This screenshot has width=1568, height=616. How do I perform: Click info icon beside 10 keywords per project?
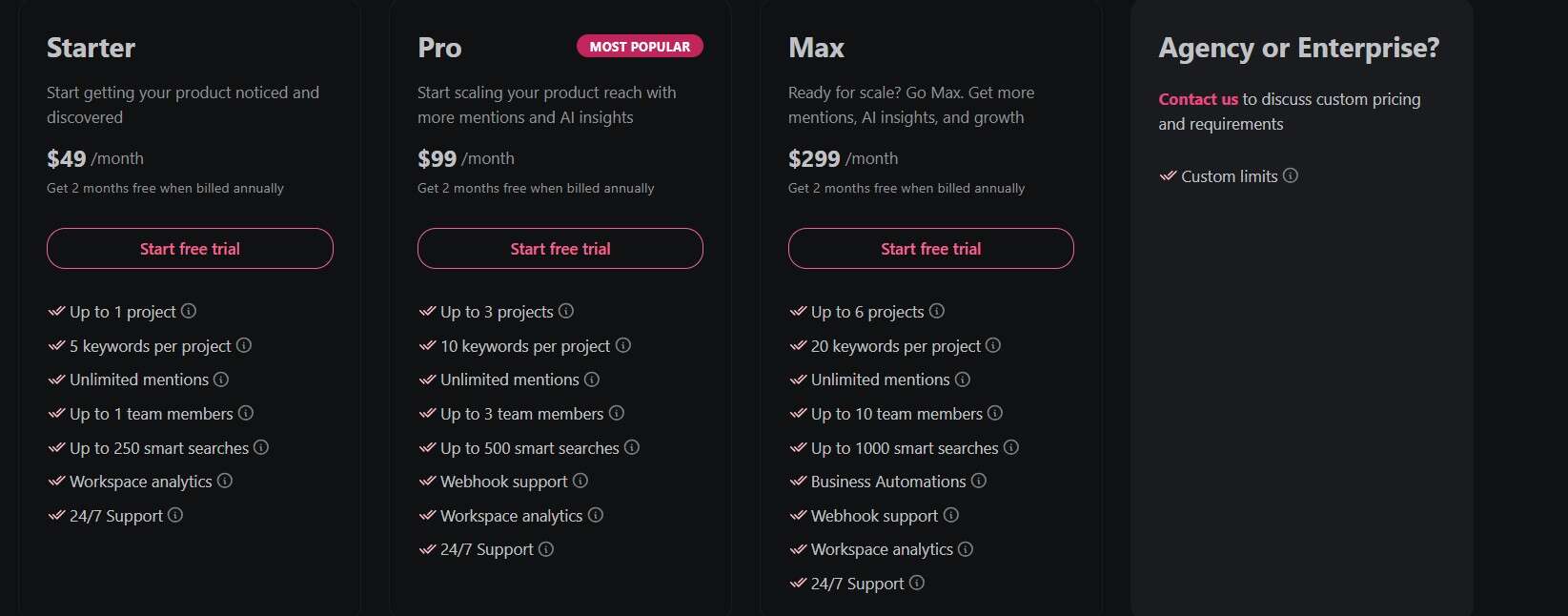tap(624, 346)
